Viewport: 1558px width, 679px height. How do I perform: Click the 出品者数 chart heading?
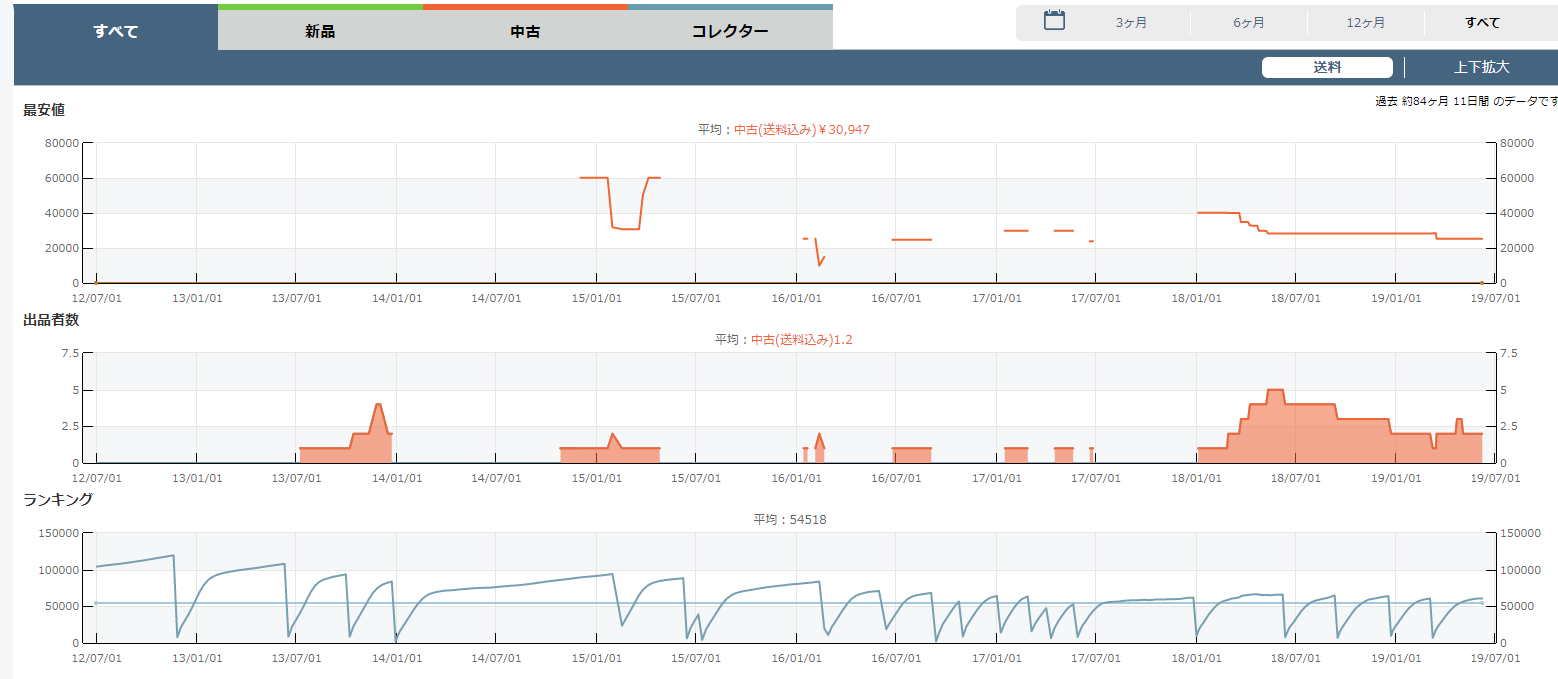click(x=51, y=320)
